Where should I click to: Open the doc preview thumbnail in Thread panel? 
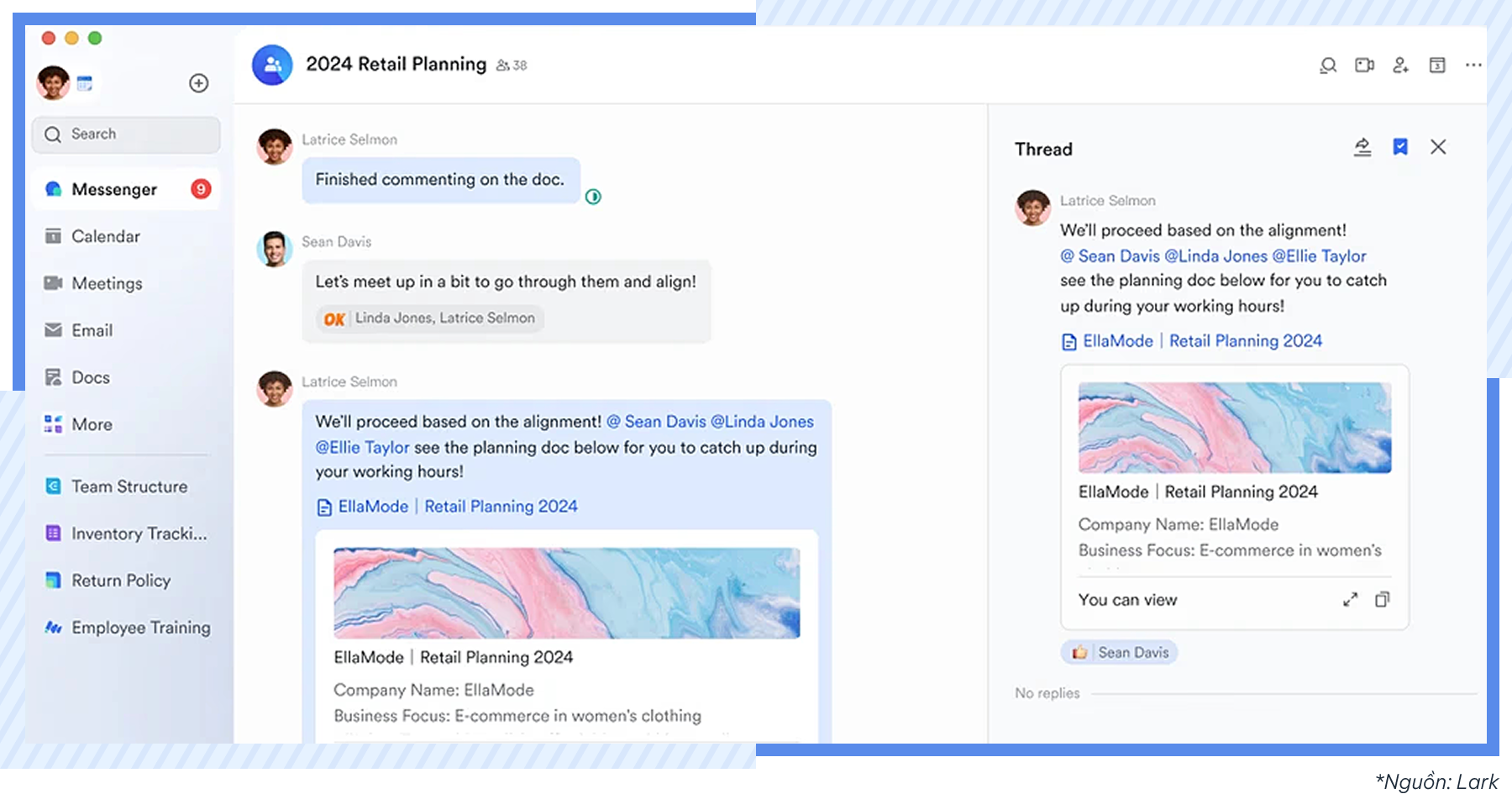coord(1235,428)
